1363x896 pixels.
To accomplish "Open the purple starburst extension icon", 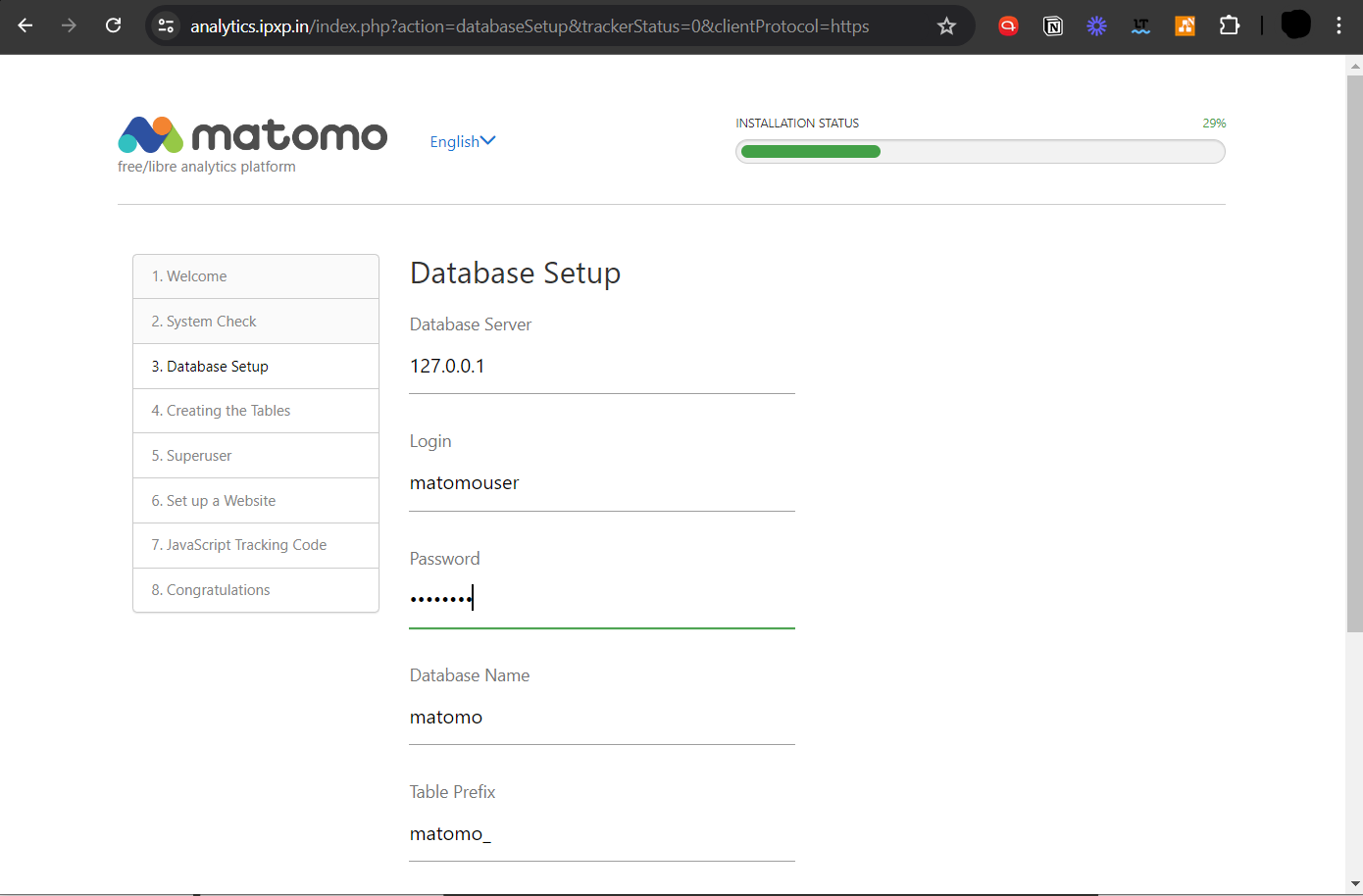I will [x=1096, y=26].
